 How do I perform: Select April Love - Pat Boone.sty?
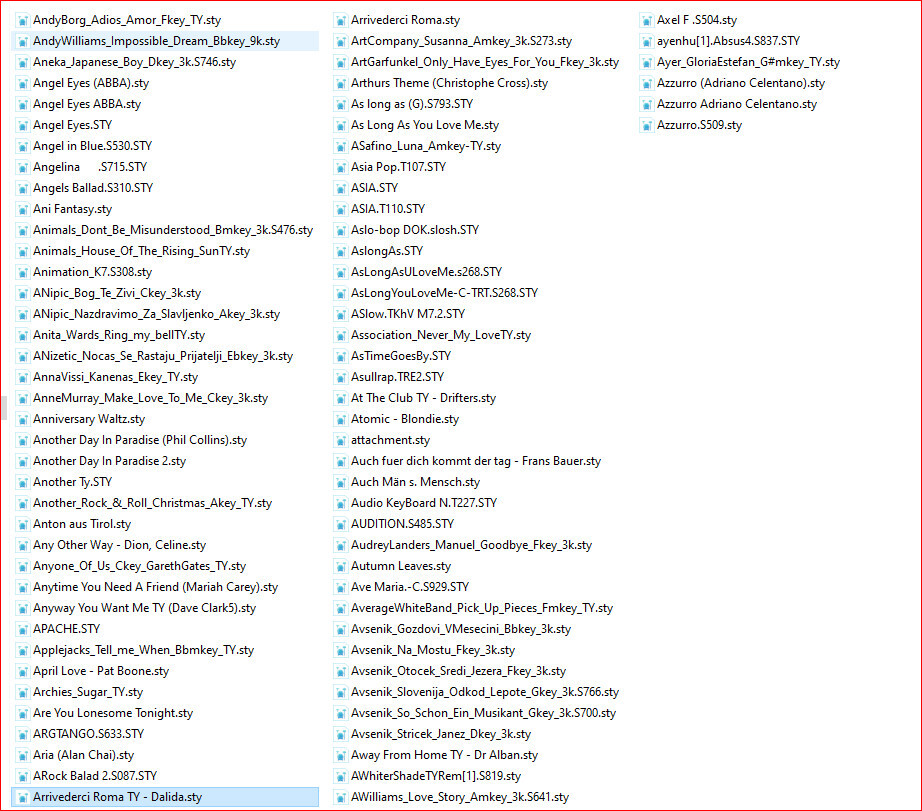pyautogui.click(x=101, y=672)
